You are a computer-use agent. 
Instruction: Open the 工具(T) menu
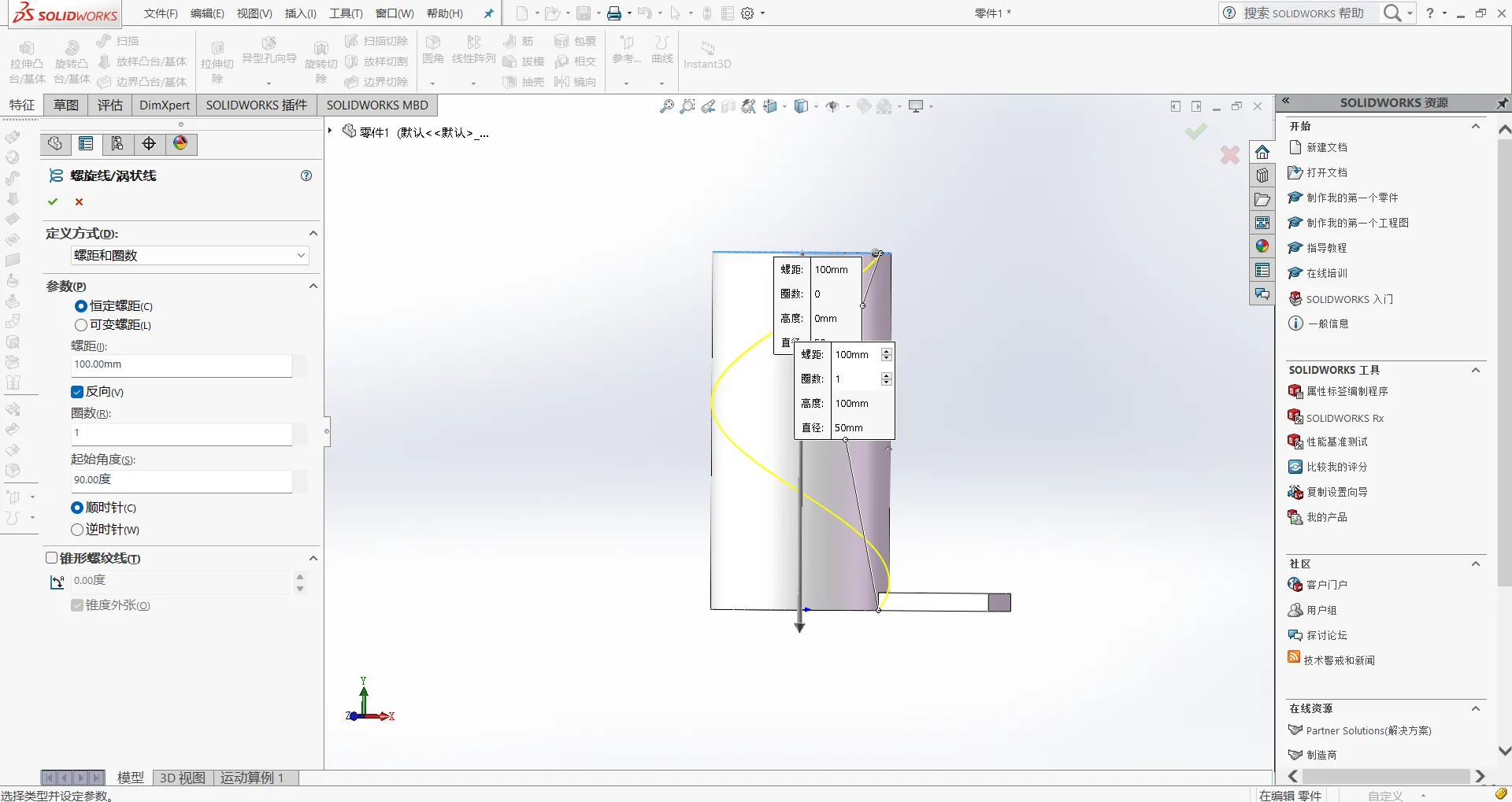(x=346, y=13)
